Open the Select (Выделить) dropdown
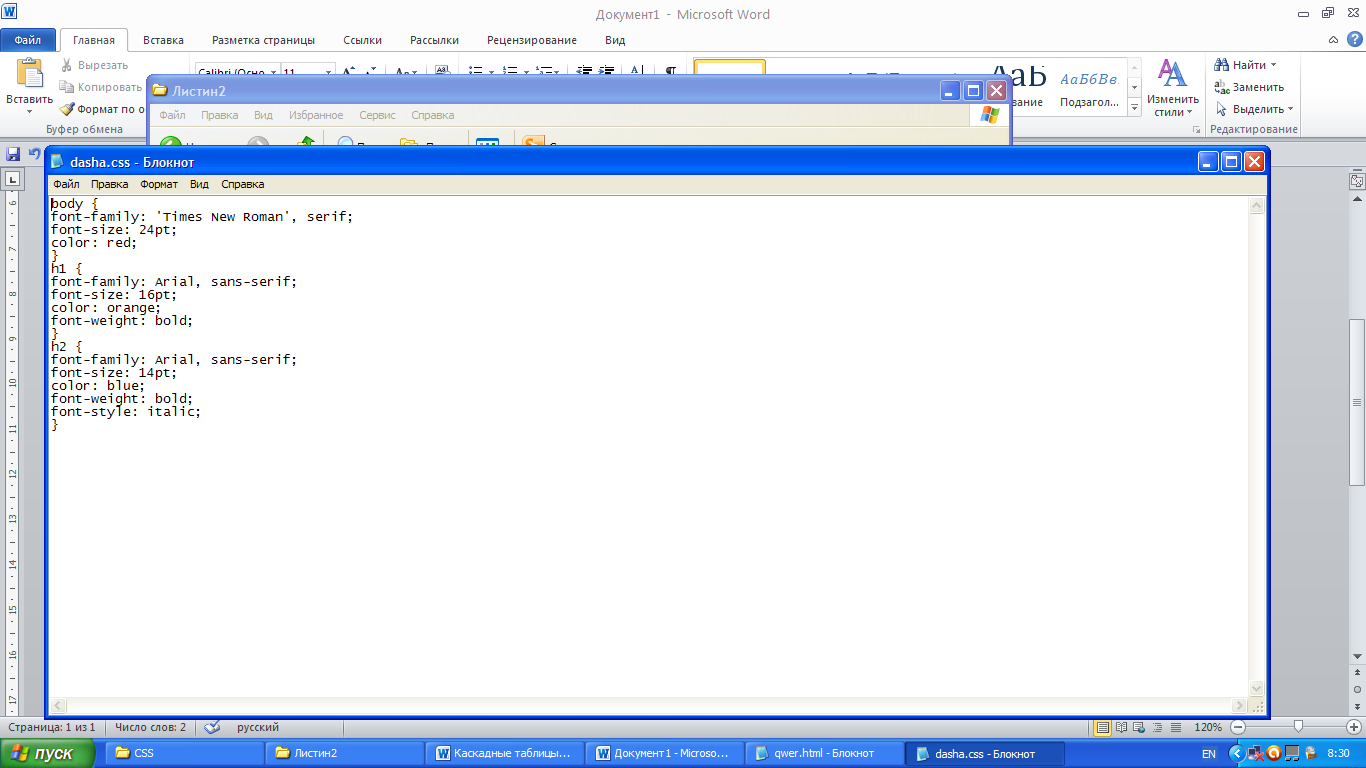Viewport: 1366px width, 768px height. click(x=1255, y=109)
